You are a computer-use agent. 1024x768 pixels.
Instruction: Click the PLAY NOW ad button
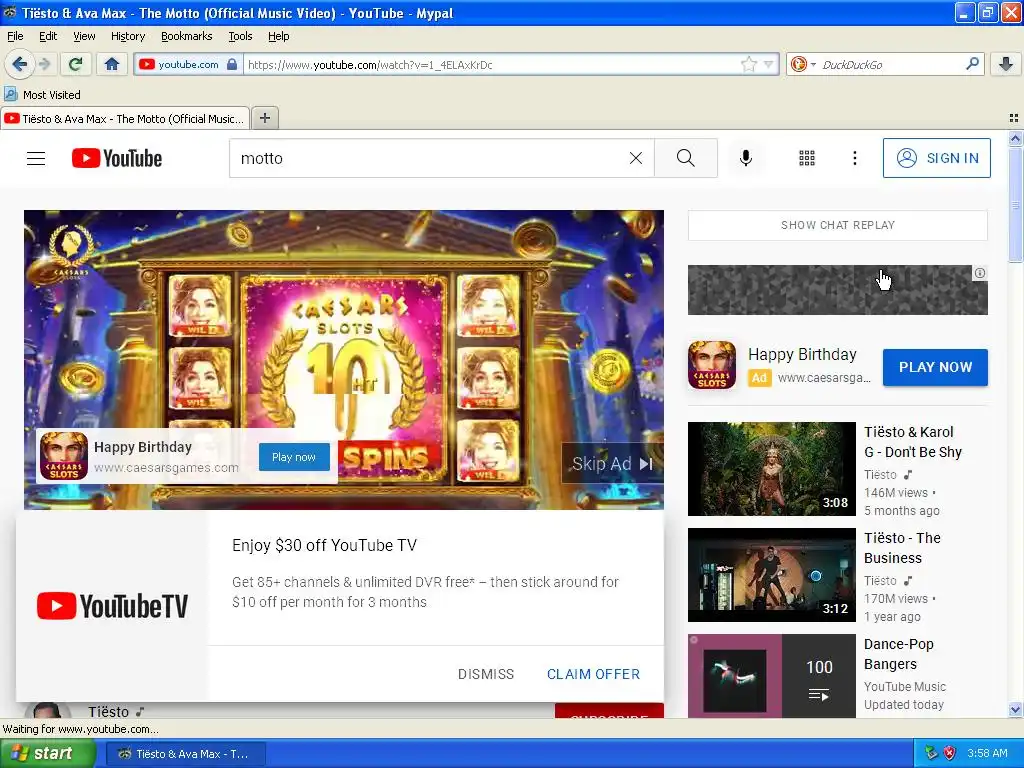(x=935, y=367)
